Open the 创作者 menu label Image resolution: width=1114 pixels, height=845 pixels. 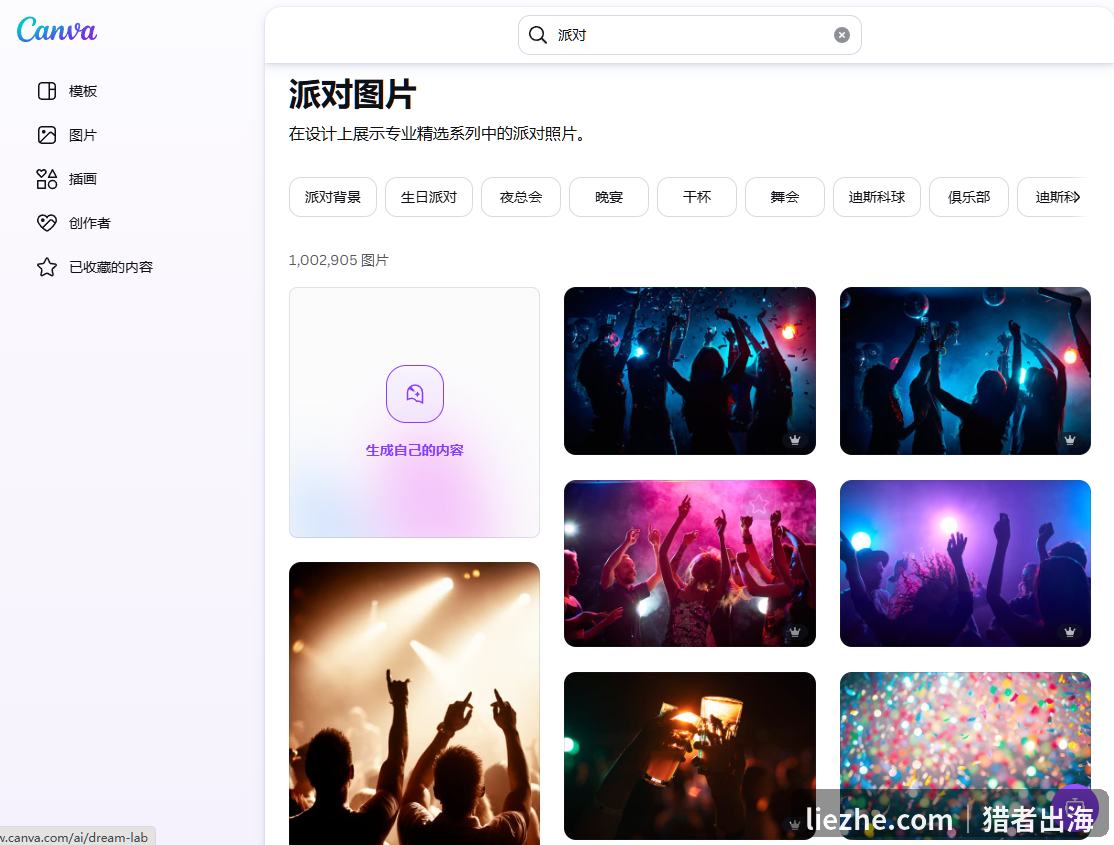90,223
